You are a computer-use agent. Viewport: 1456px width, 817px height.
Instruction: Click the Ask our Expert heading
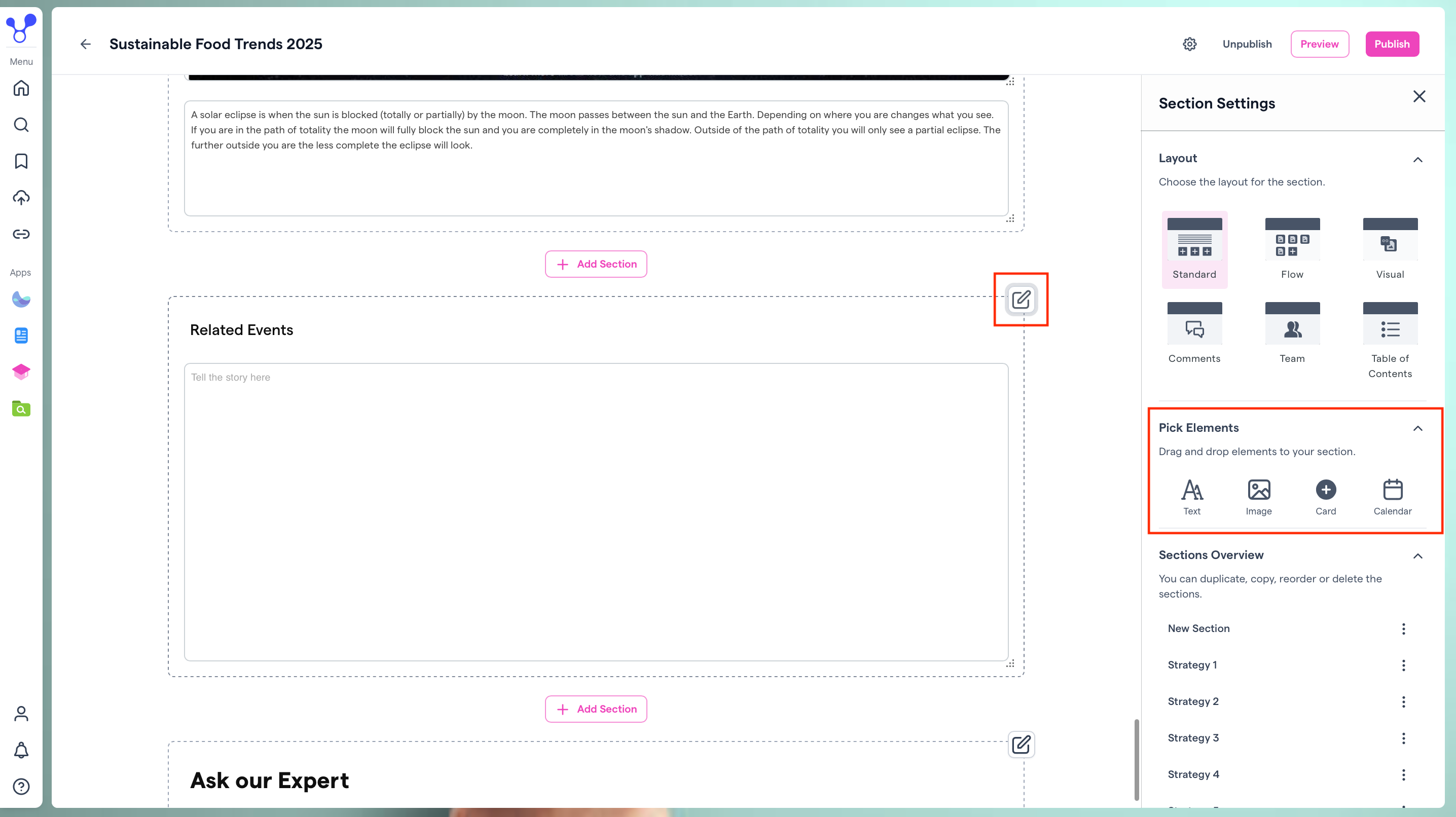coord(269,781)
